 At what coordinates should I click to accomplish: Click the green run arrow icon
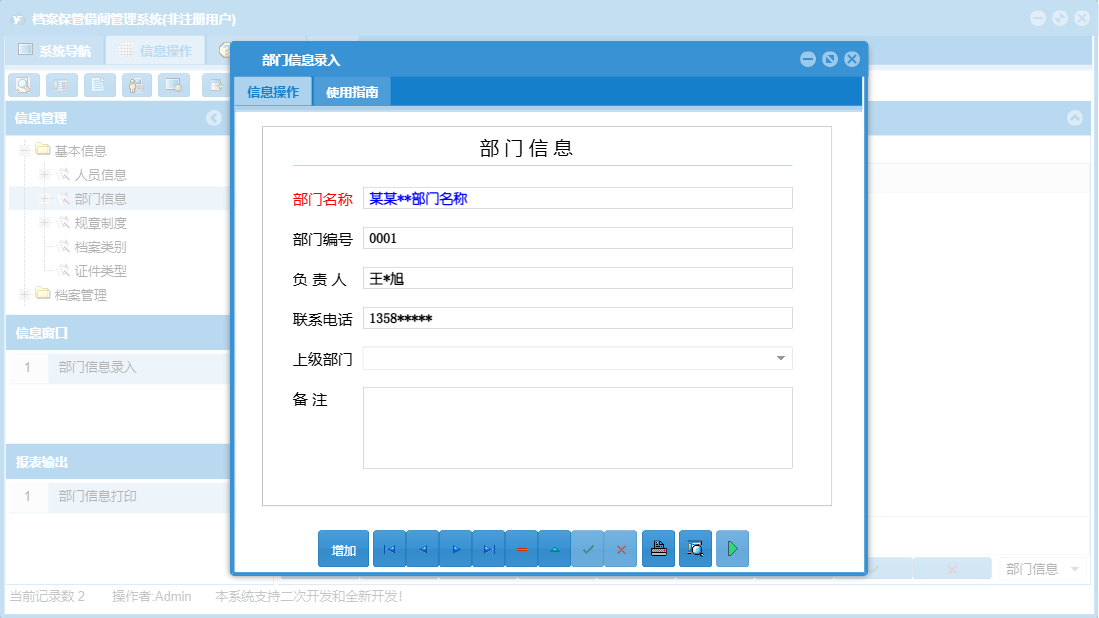(732, 548)
